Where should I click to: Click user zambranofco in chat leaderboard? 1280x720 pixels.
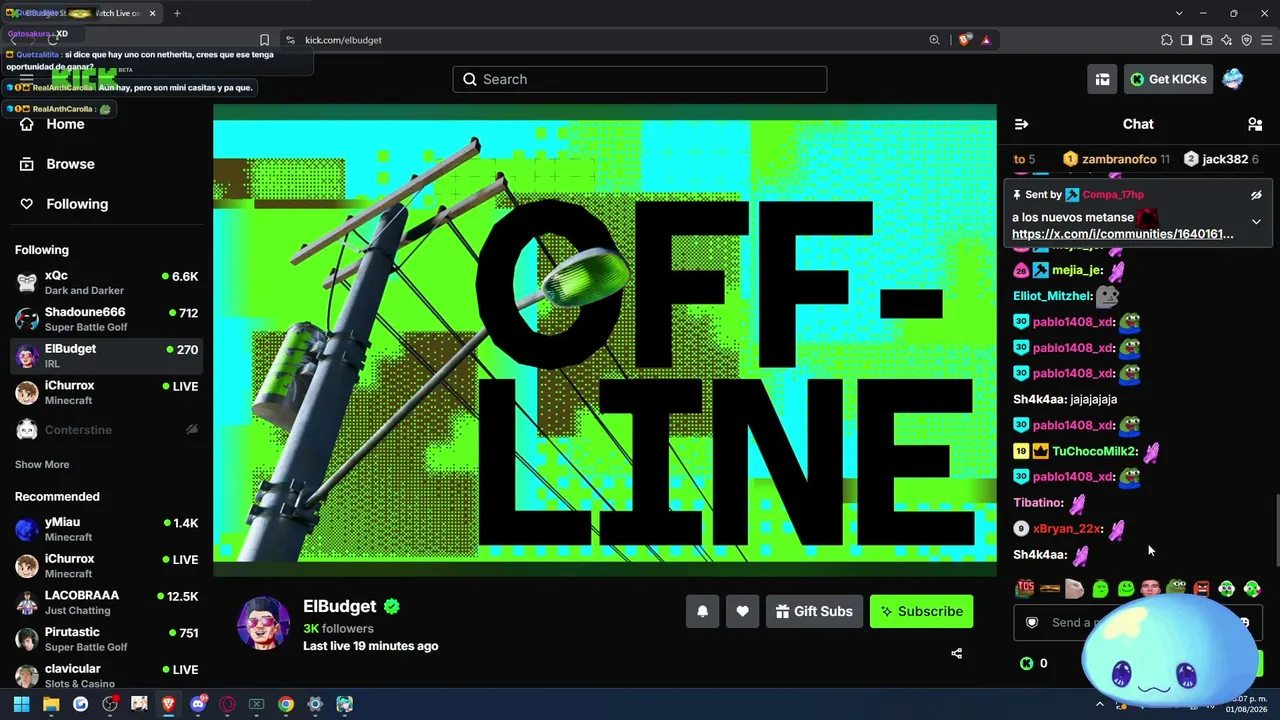(x=1119, y=159)
